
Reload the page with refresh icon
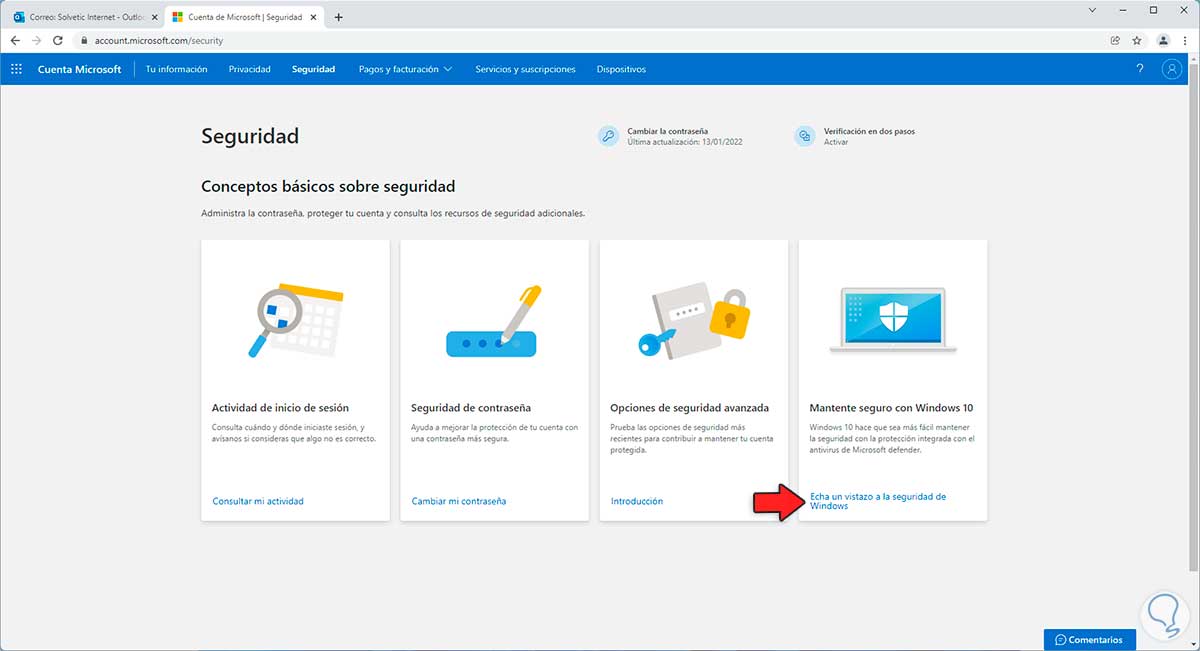(58, 40)
